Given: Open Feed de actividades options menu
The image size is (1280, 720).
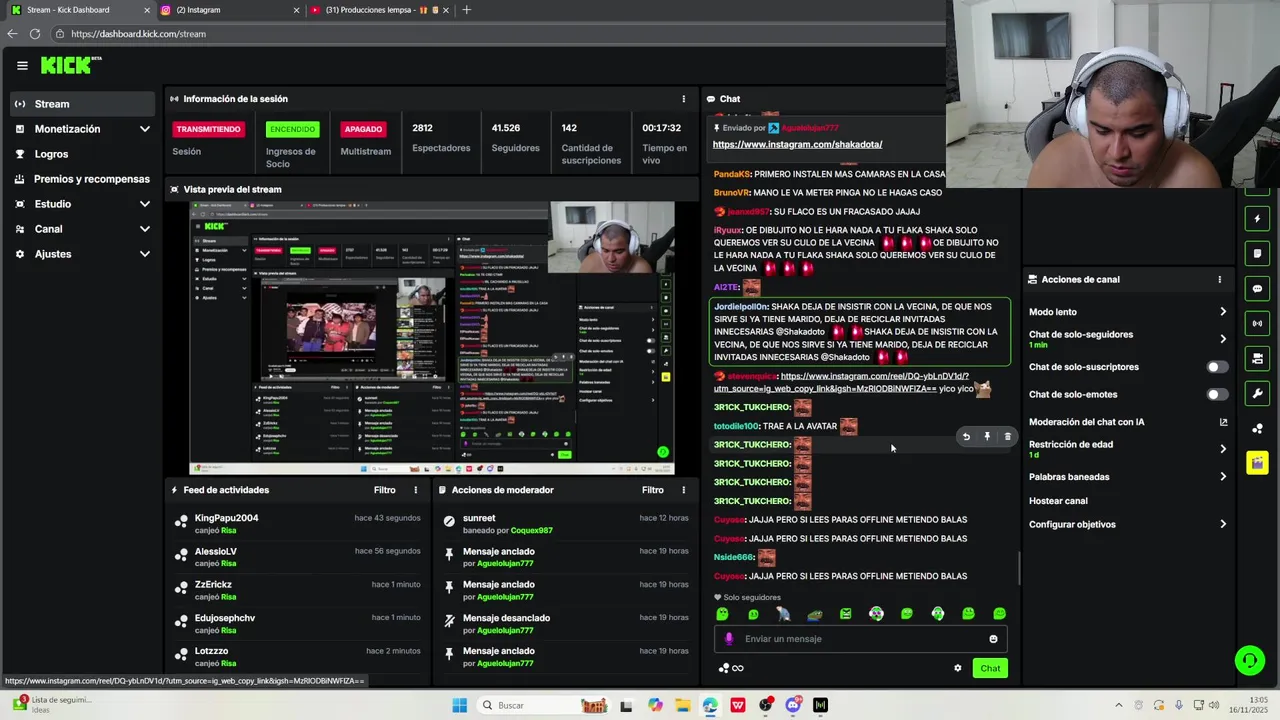Looking at the screenshot, I should [x=416, y=490].
